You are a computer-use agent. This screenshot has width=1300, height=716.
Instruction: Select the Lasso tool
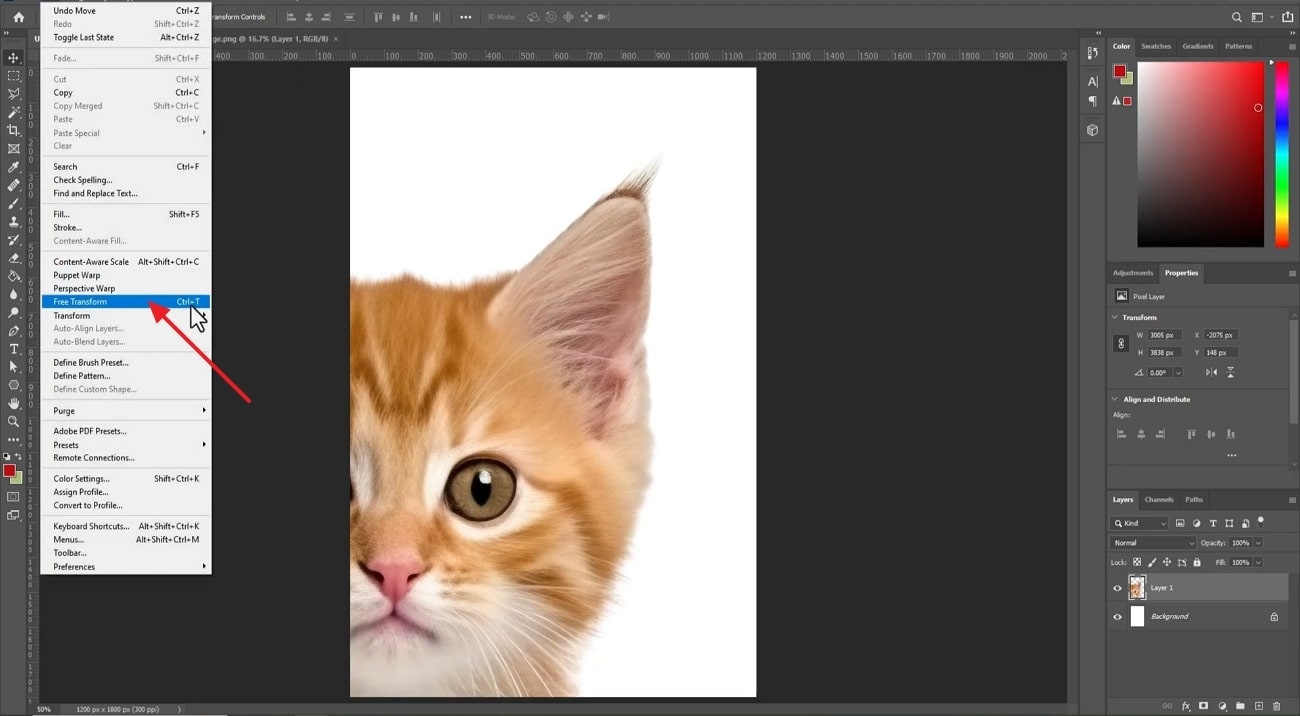coord(14,94)
